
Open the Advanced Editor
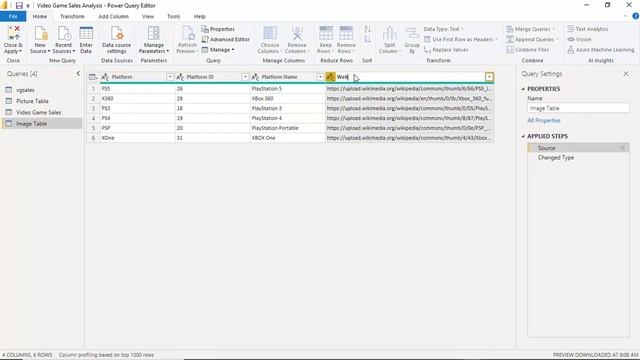[225, 39]
